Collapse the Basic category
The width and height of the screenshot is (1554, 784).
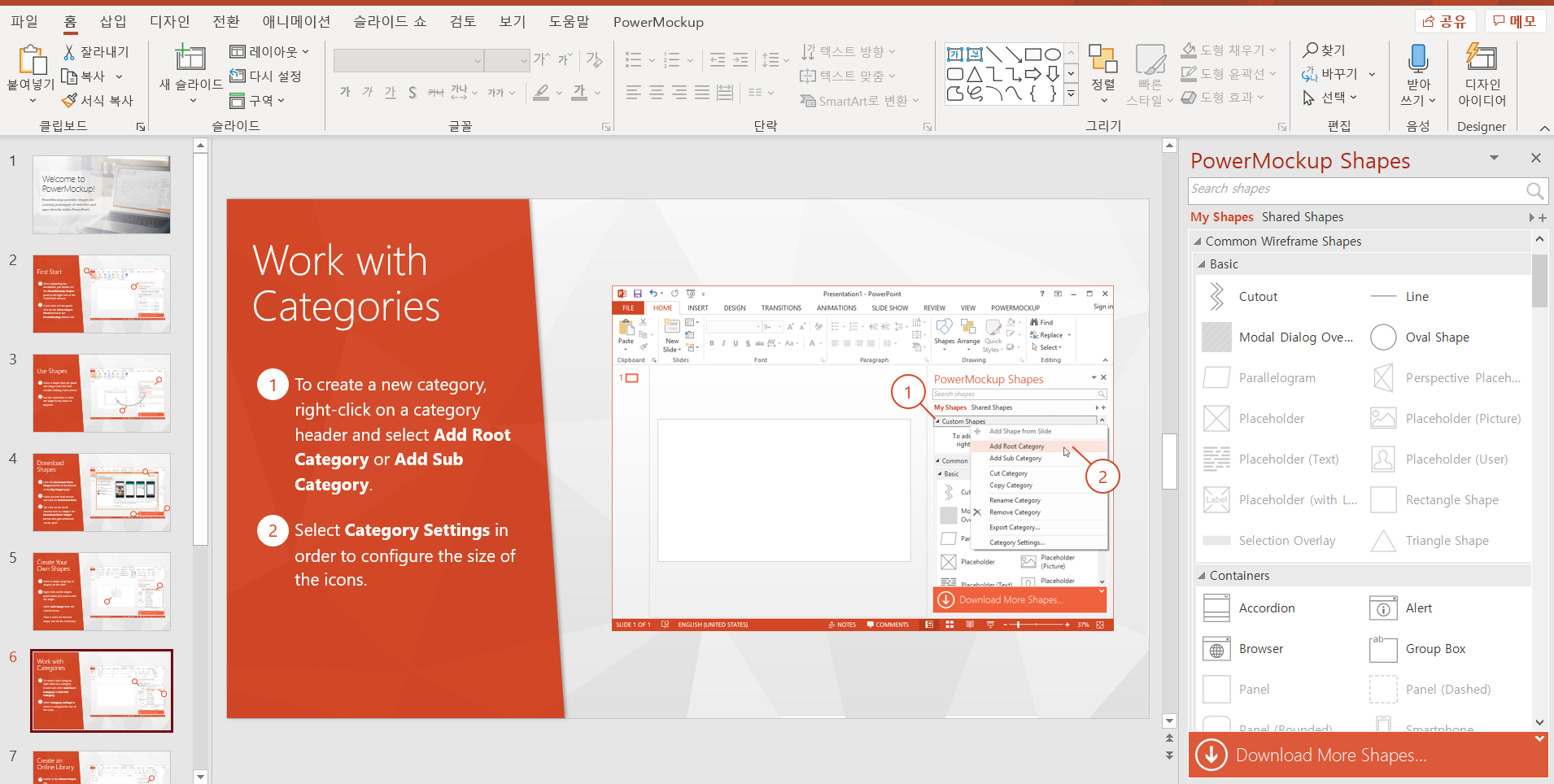1202,264
